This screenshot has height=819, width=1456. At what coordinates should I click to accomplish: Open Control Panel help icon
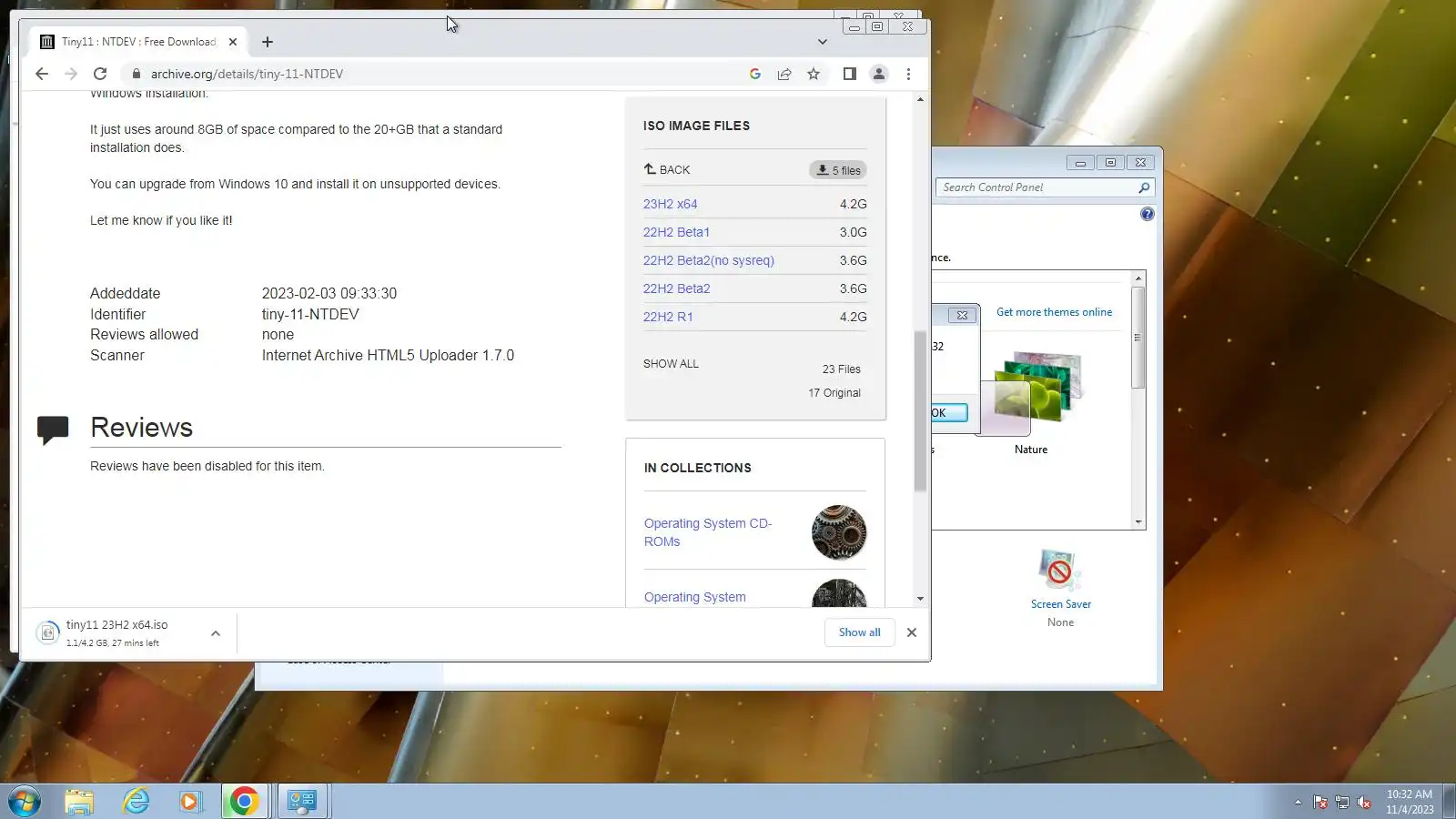(1148, 214)
